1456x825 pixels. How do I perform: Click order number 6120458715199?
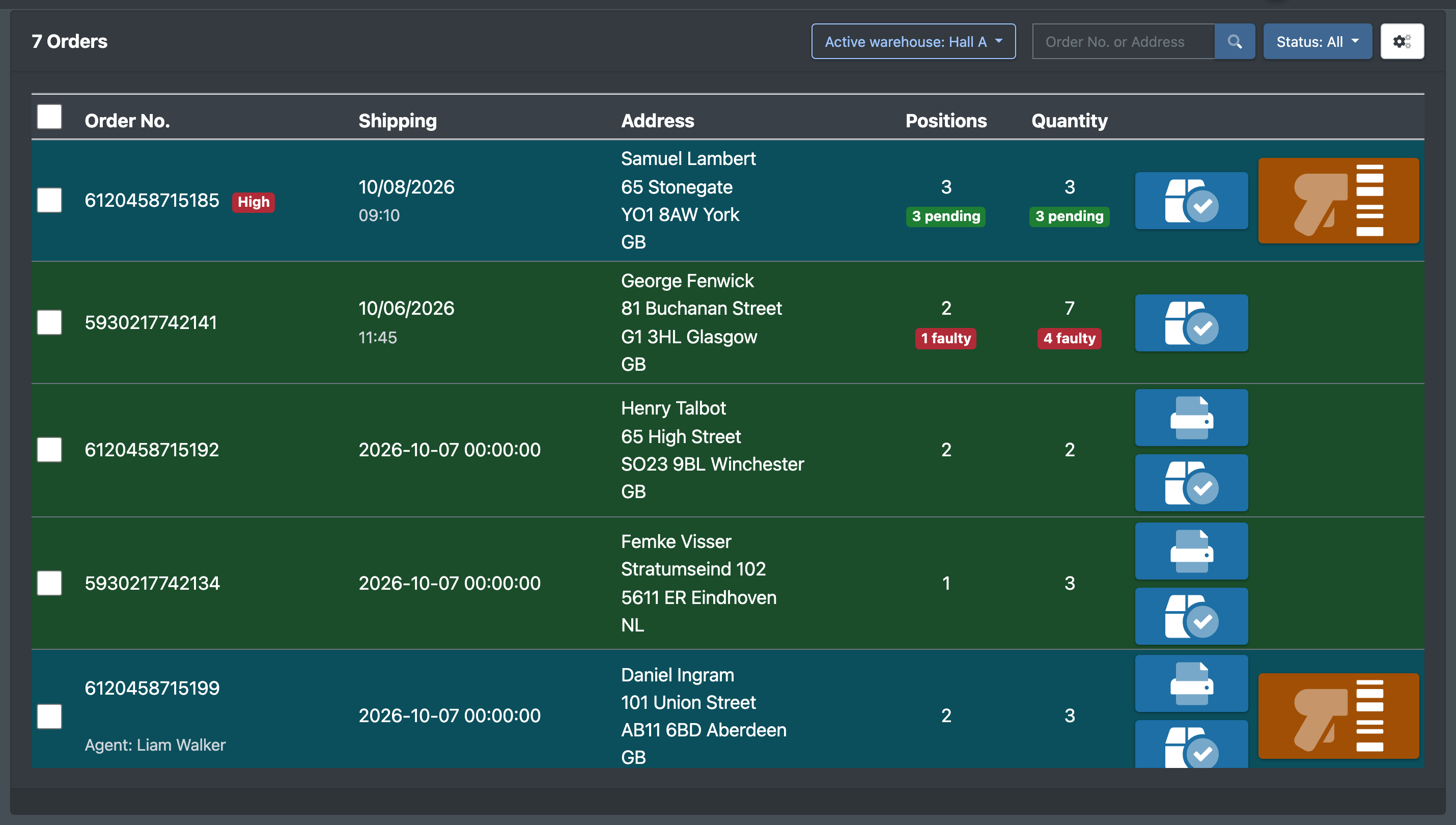152,688
